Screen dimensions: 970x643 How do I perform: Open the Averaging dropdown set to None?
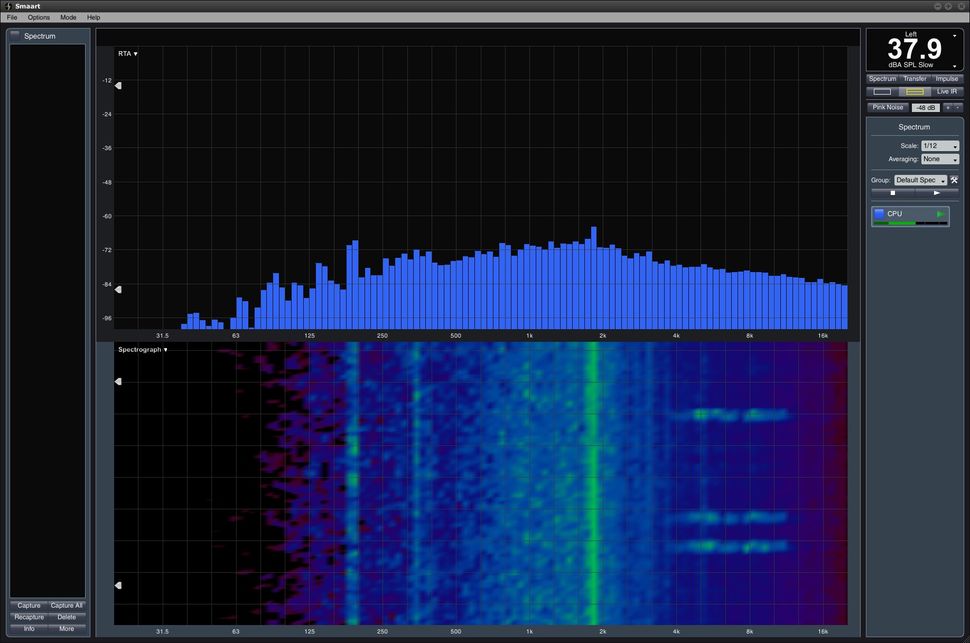940,159
